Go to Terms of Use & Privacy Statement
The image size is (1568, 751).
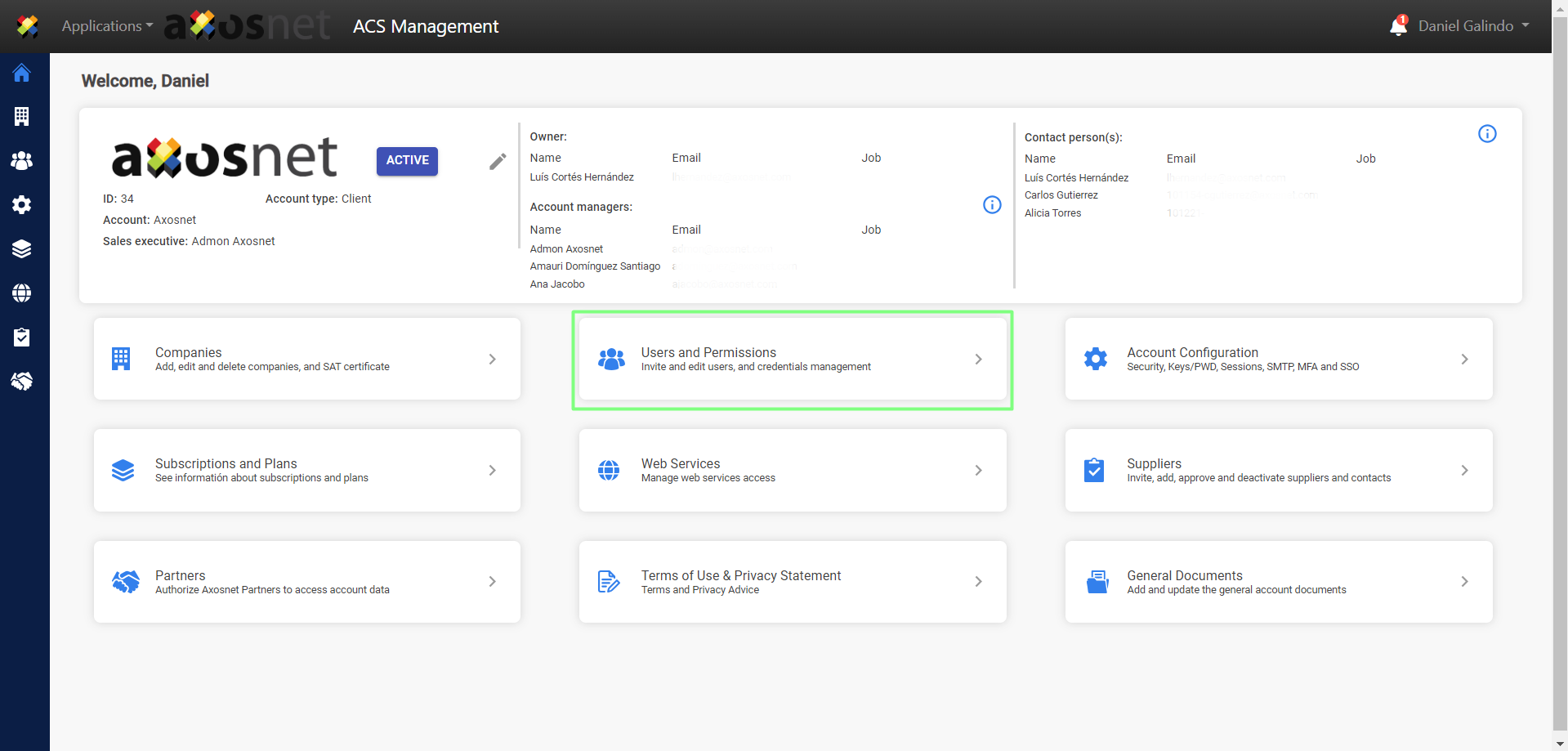(x=792, y=582)
